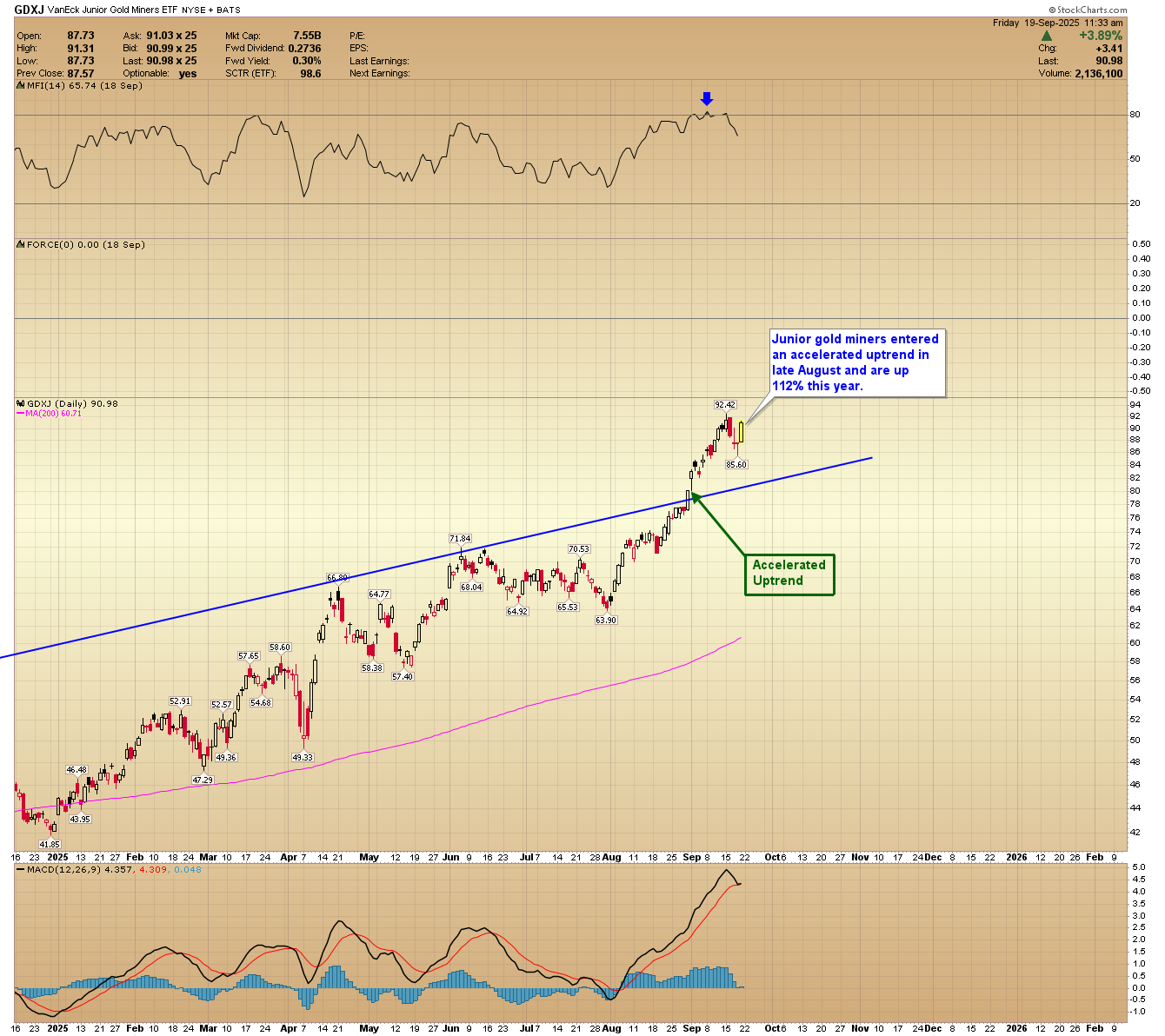Click the 68.04 price label
Viewport: 1165px width, 1036px height.
pyautogui.click(x=471, y=588)
